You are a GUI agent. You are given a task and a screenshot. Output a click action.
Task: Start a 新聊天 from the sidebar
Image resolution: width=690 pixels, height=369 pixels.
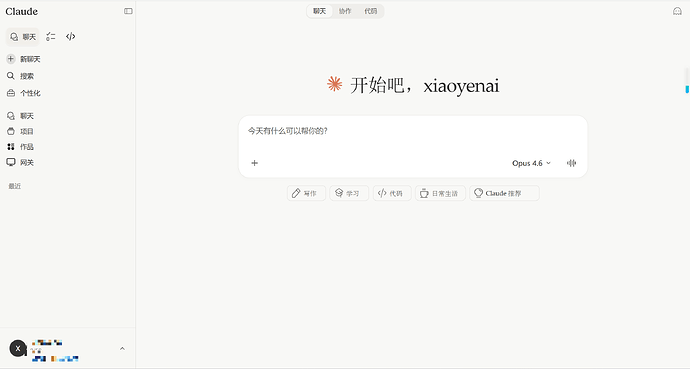(24, 59)
